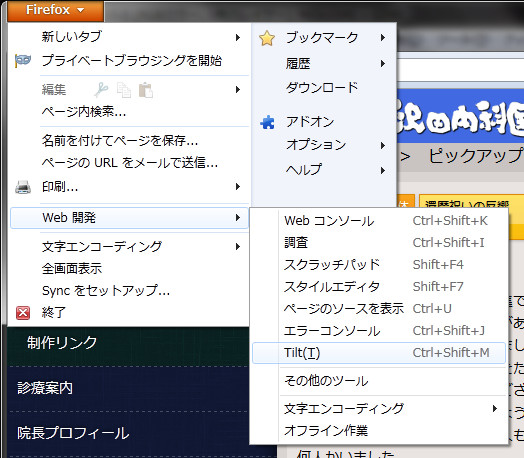The image size is (524, 458).
Task: Expand the オプション submenu arrow
Action: pyautogui.click(x=383, y=145)
